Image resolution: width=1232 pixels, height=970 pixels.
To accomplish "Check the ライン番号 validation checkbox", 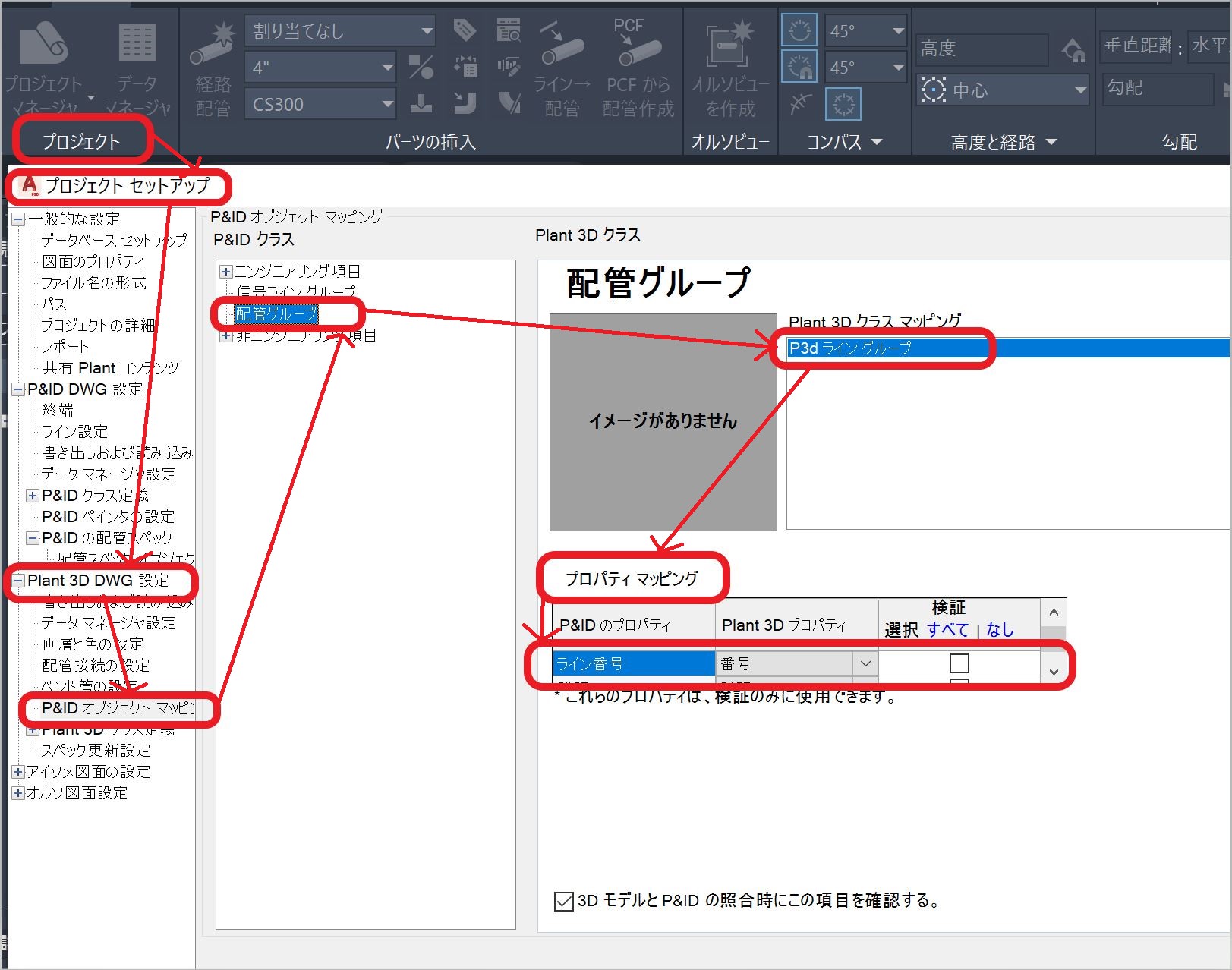I will [x=959, y=663].
